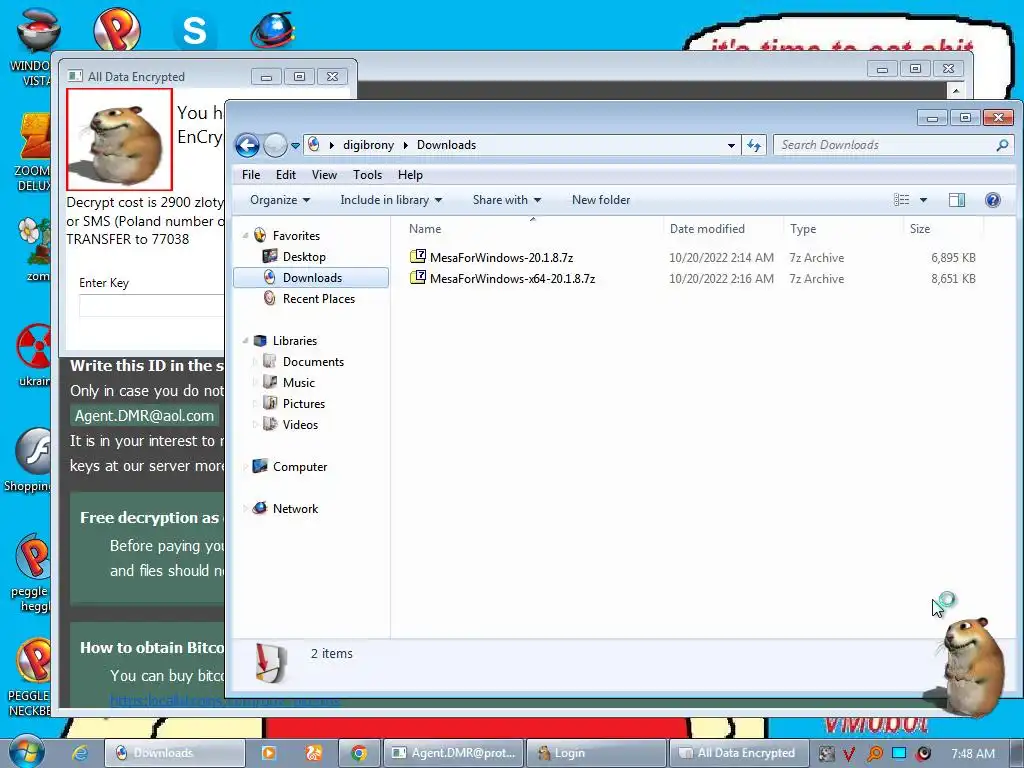The image size is (1024, 768).
Task: Collapse the Favorites tree group
Action: tap(246, 236)
